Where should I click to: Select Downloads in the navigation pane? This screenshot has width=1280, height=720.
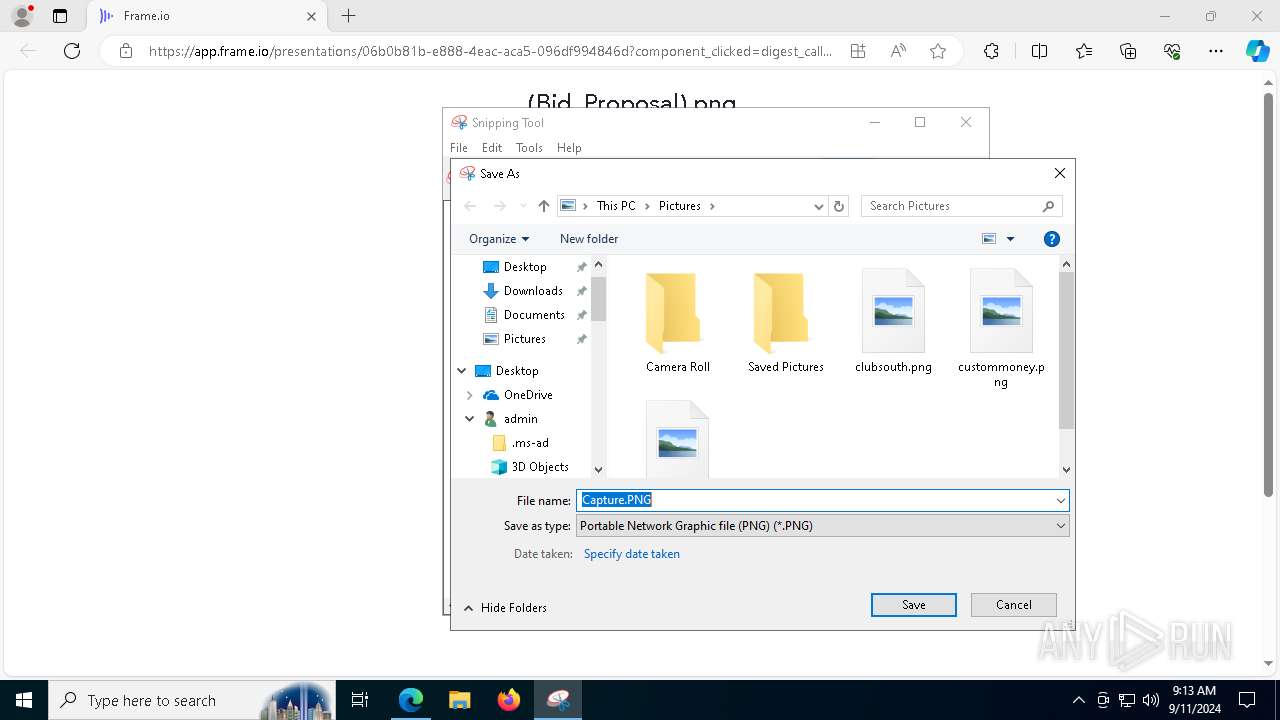click(x=533, y=291)
